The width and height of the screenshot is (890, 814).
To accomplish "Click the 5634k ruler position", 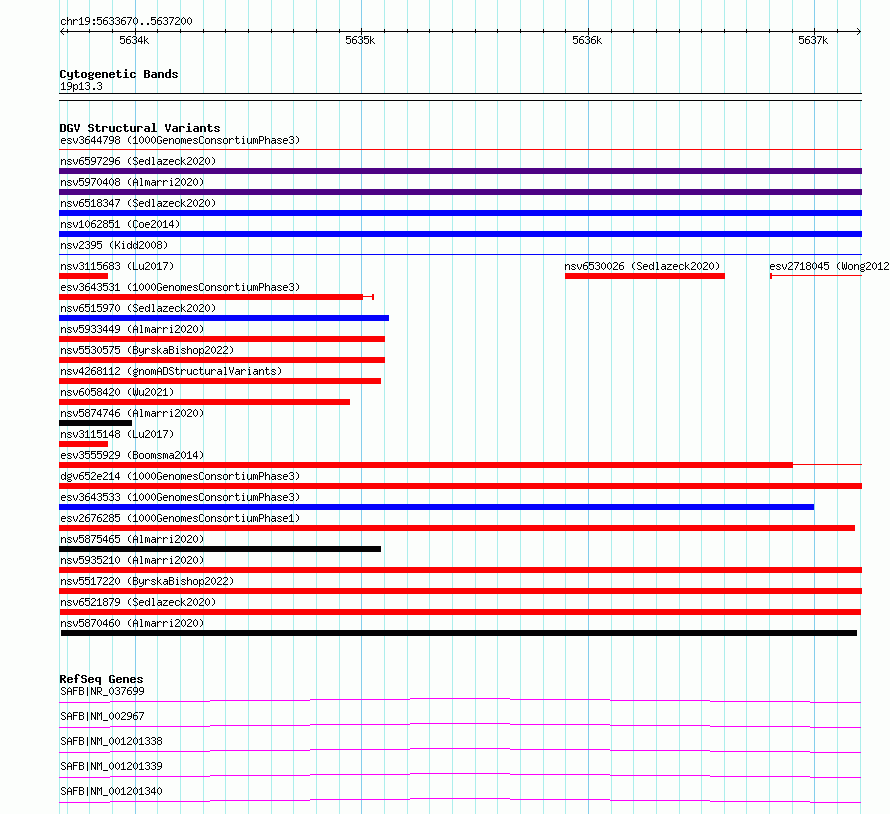I will [x=135, y=40].
